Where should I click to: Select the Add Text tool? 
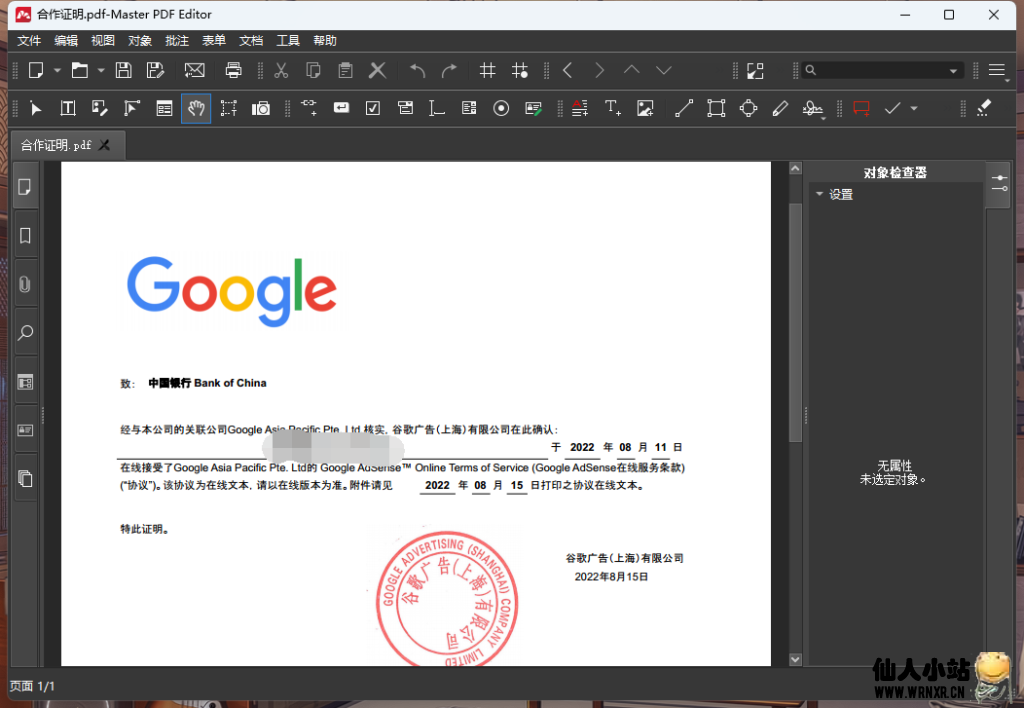612,108
